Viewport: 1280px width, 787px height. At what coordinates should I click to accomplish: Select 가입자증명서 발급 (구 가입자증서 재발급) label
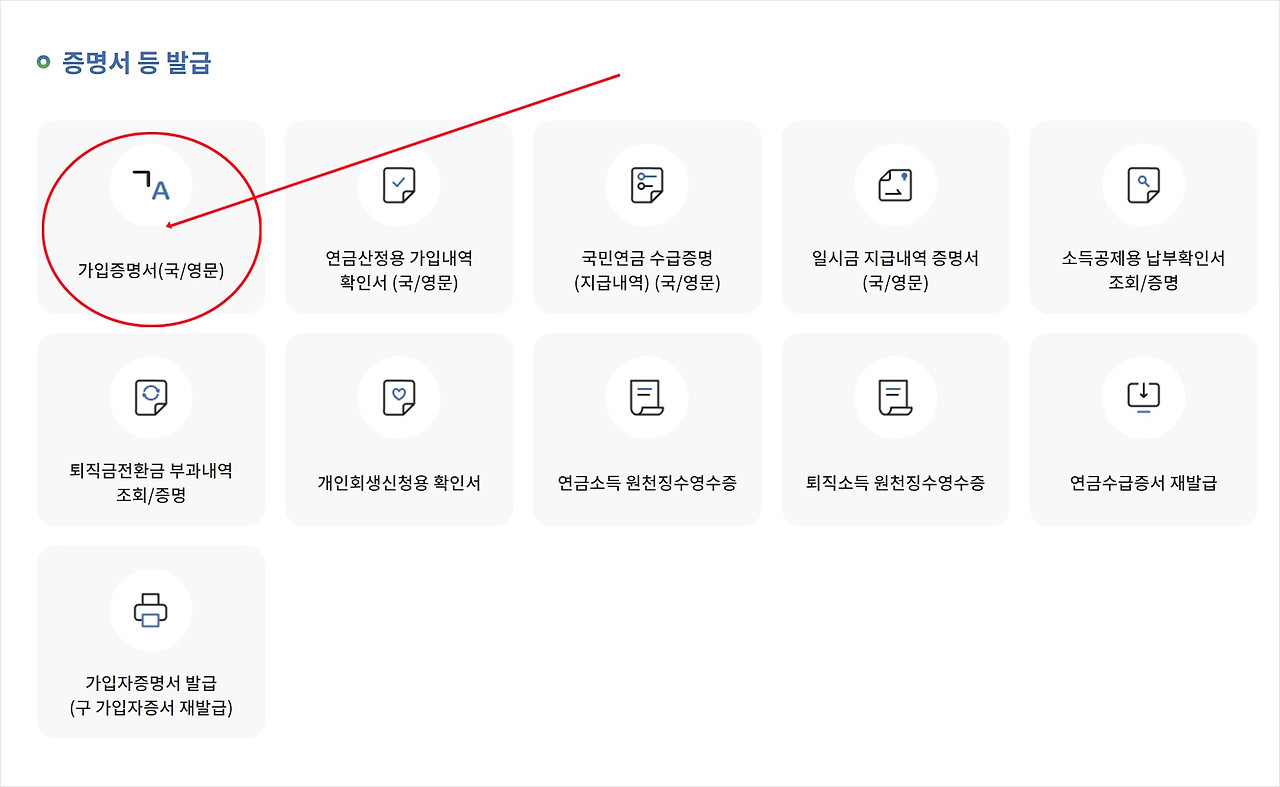pyautogui.click(x=151, y=695)
